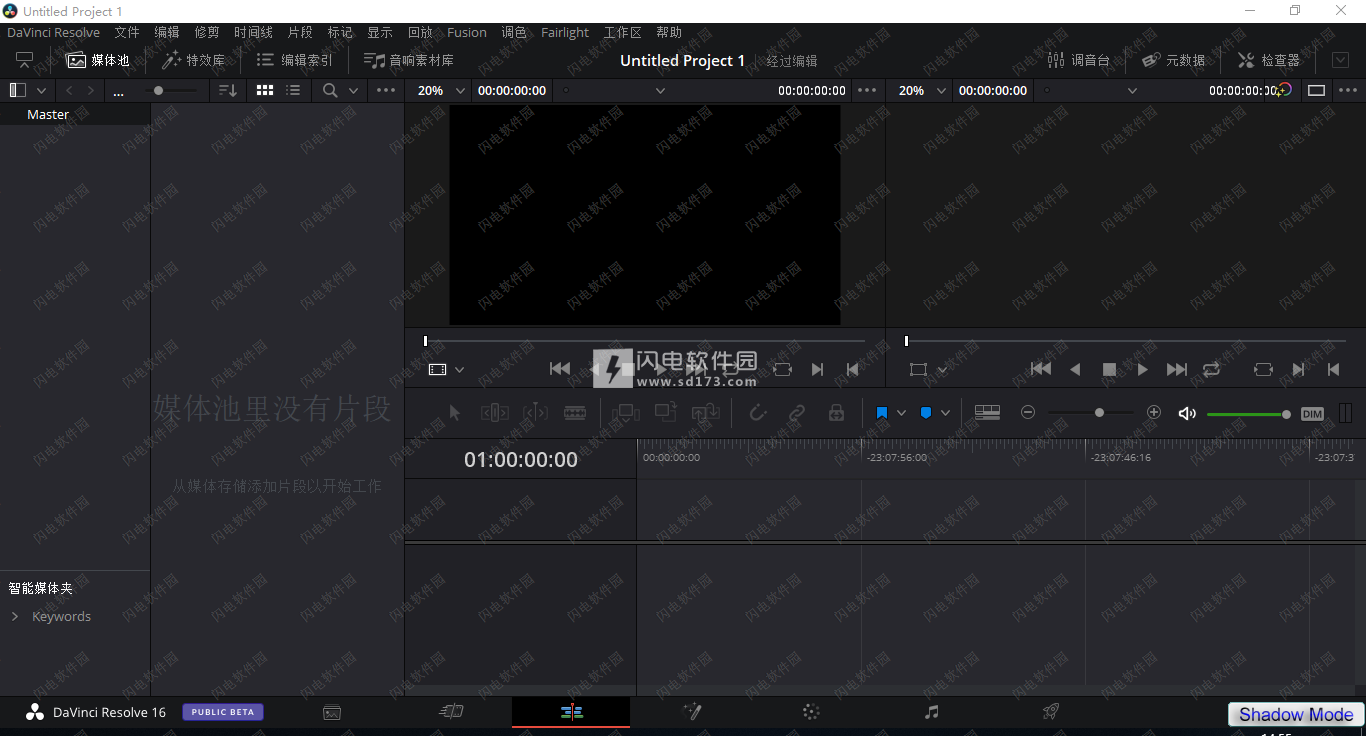Expand the far-right panel expand arrow
The height and width of the screenshot is (736, 1366).
pyautogui.click(x=1340, y=60)
